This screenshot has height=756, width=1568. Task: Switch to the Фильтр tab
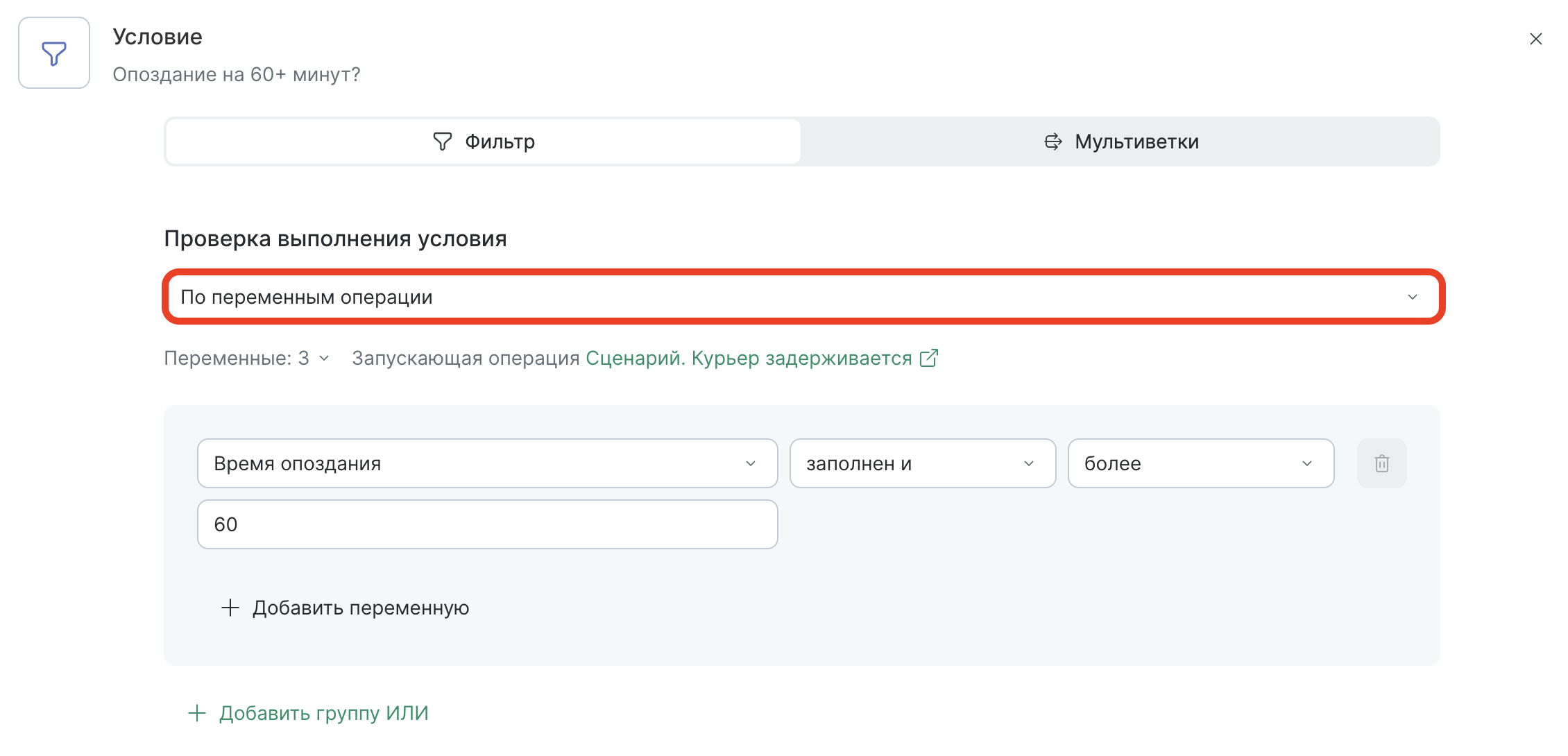484,141
